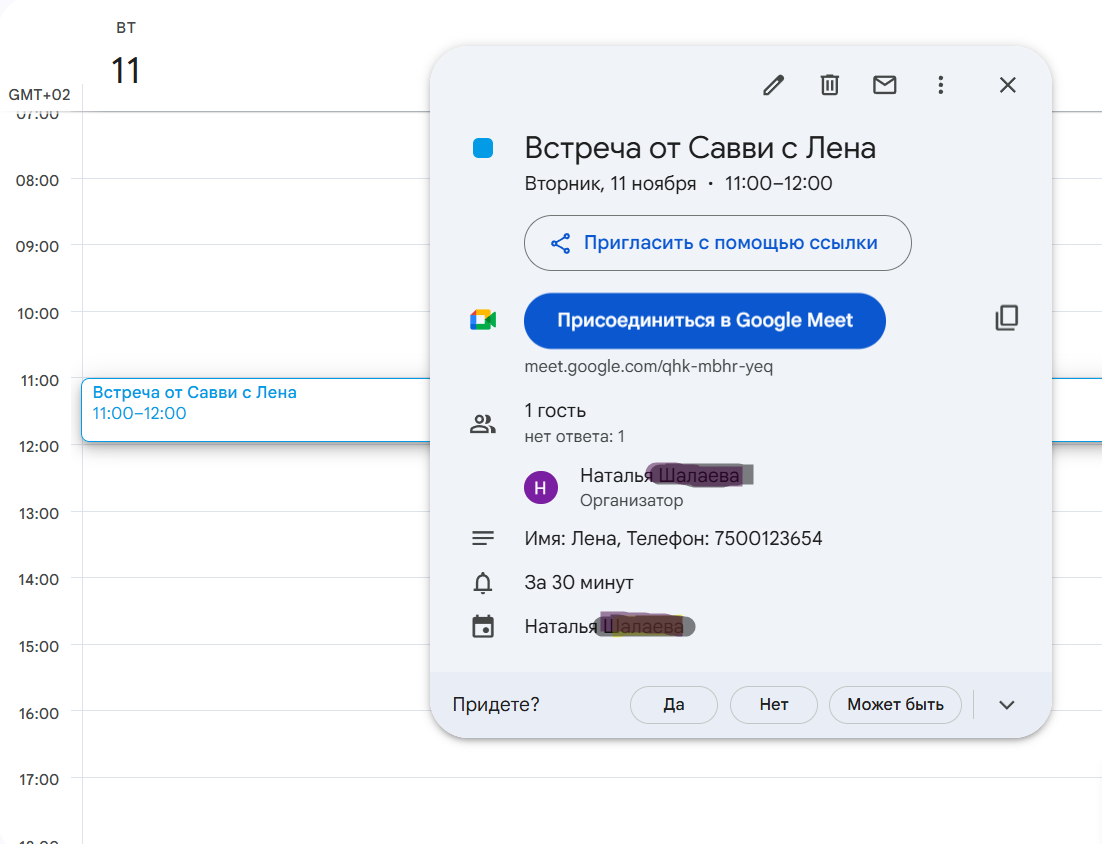Click the calendar icon beside owner name
This screenshot has width=1102, height=844.
pos(483,626)
